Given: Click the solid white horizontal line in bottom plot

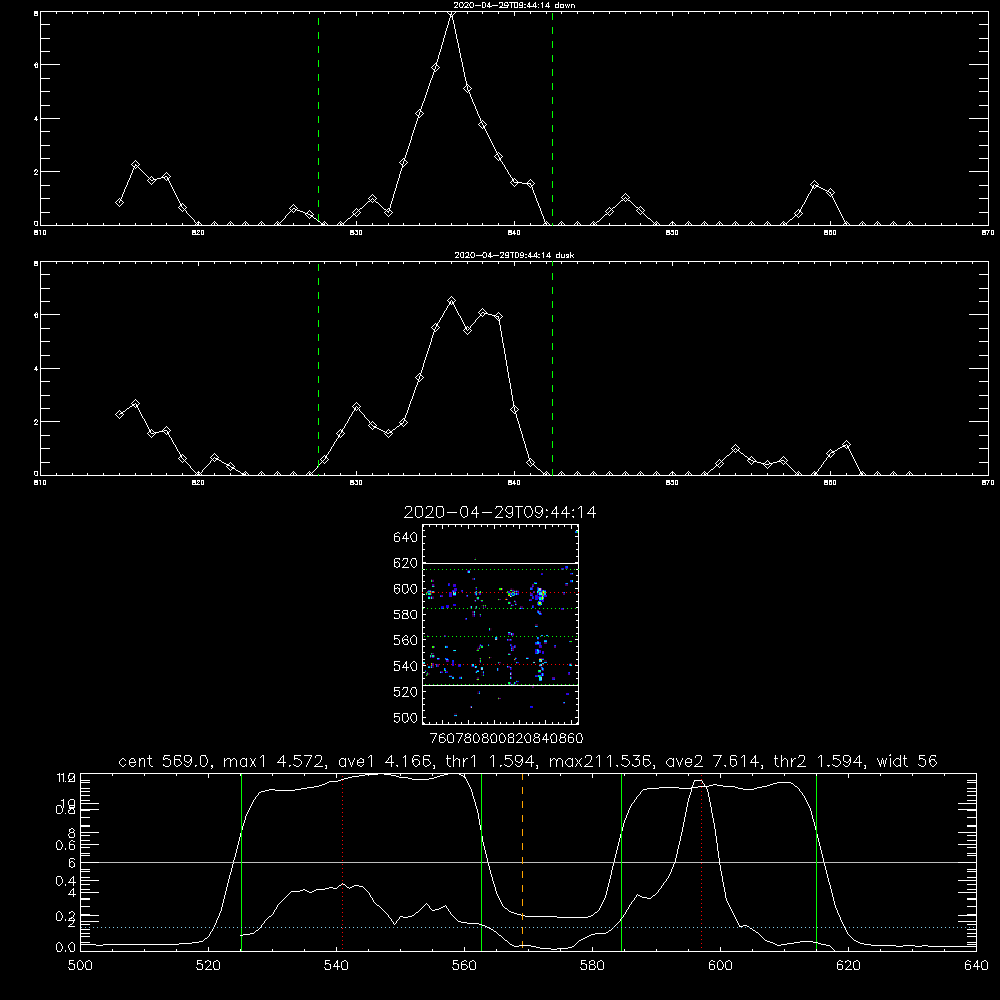Looking at the screenshot, I should 528,862.
